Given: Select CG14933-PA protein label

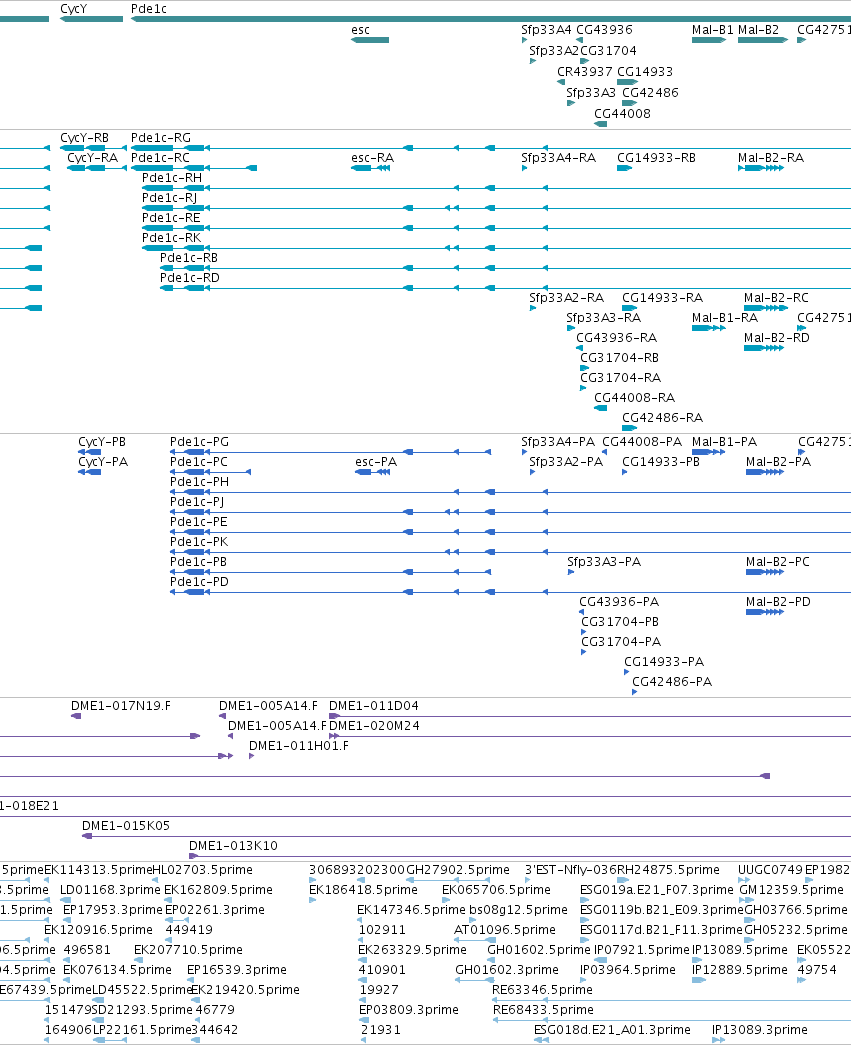Looking at the screenshot, I should tap(664, 661).
